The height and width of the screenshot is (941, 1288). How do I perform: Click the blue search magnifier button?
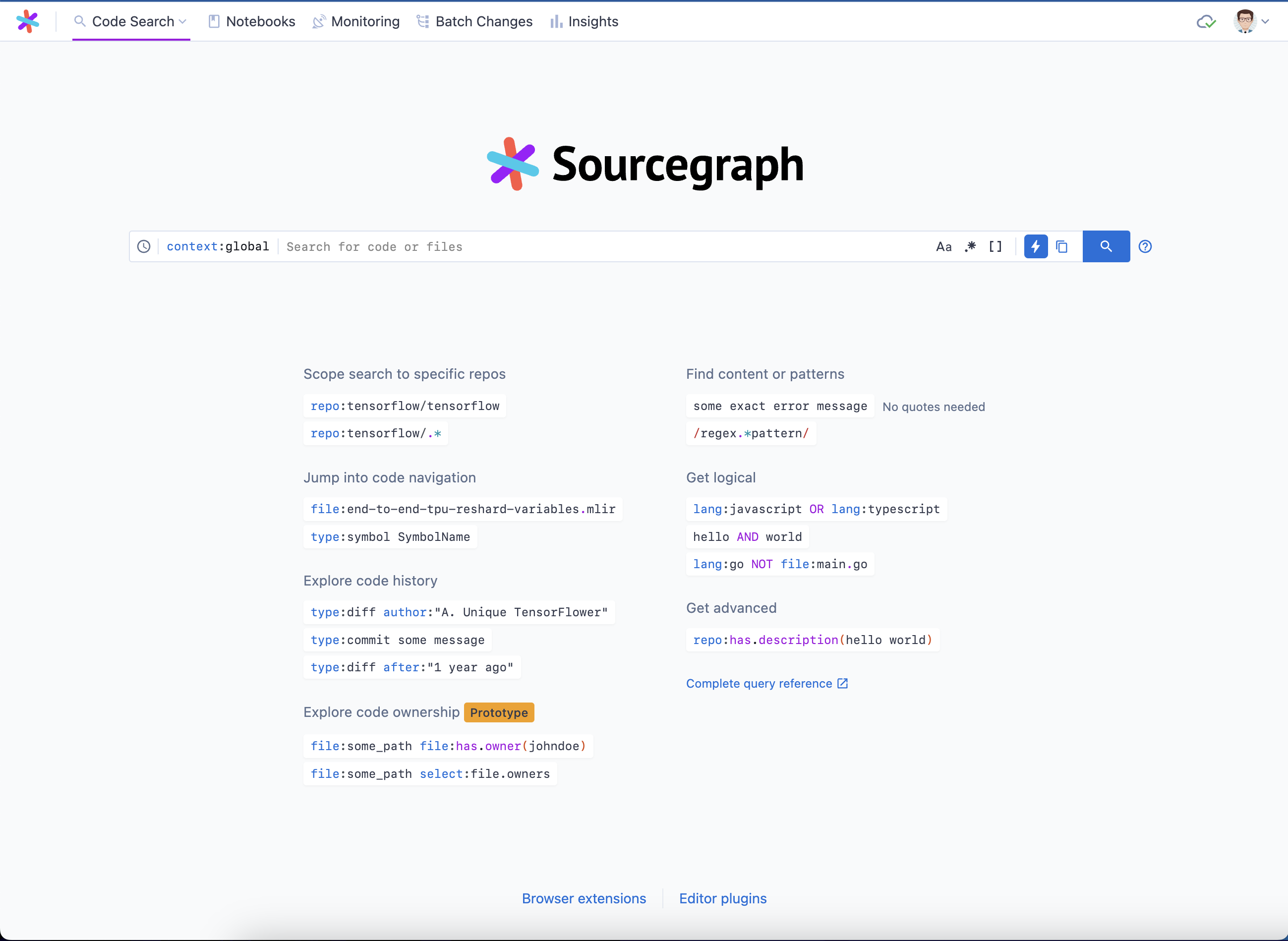[x=1106, y=246]
